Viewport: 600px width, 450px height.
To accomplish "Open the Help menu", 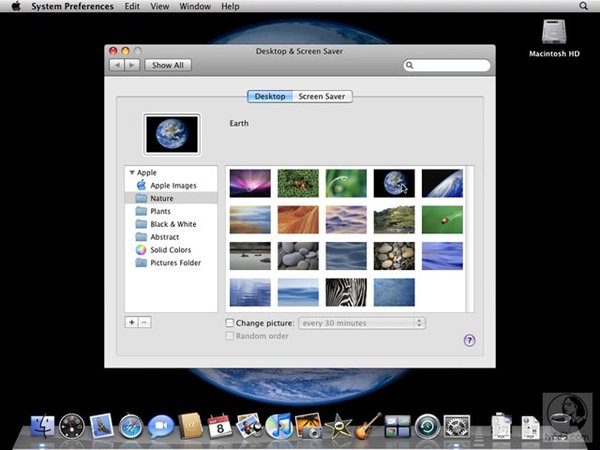I will (x=230, y=6).
